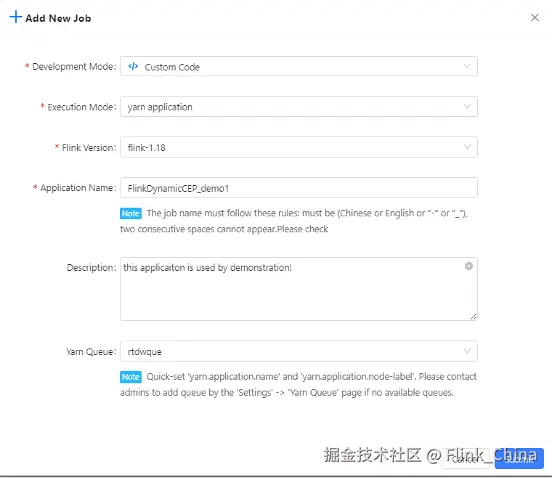Clear the Description text with the circular X icon
The height and width of the screenshot is (478, 552).
469,266
